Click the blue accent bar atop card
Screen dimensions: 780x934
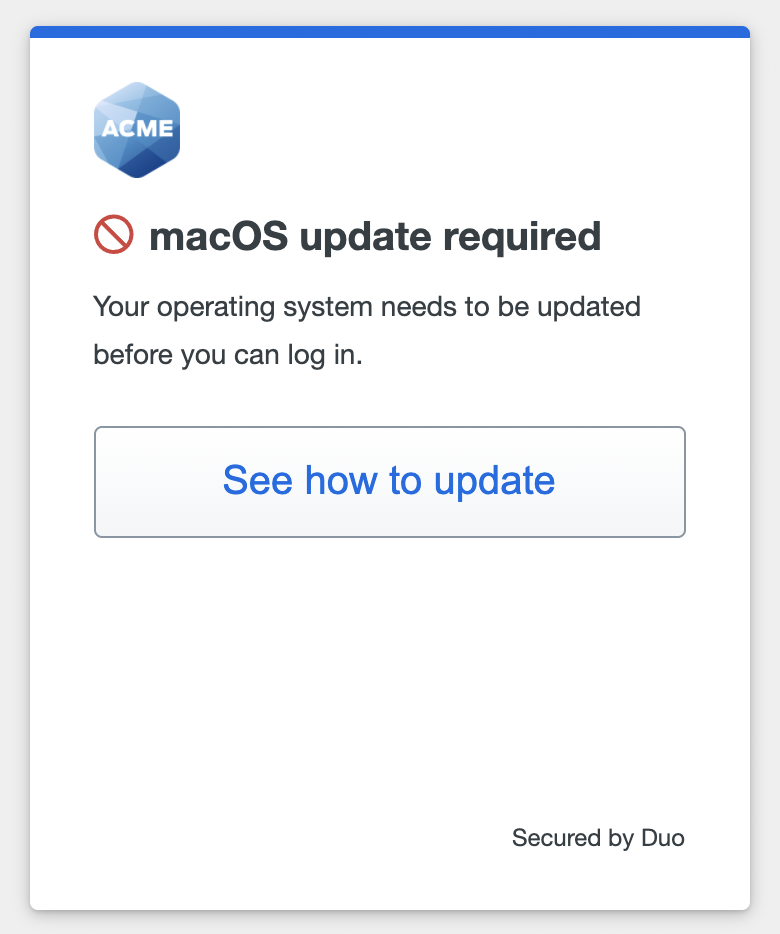[x=390, y=32]
